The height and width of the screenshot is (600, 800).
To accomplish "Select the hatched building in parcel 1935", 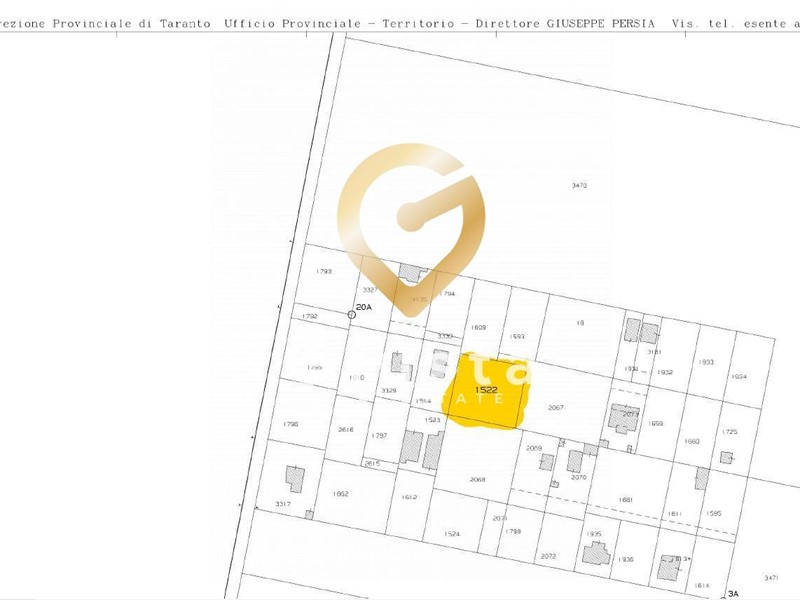I will click(x=596, y=555).
